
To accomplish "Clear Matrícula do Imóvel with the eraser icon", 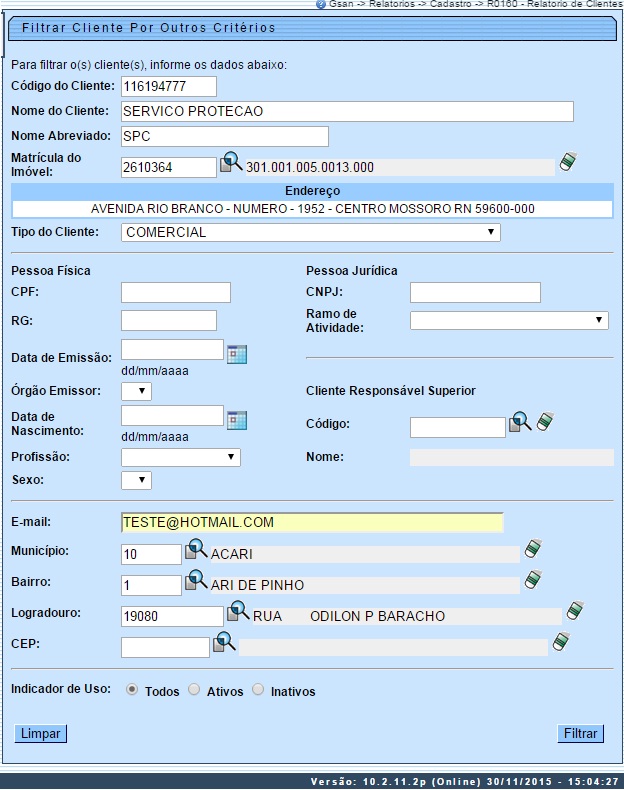I will click(x=568, y=162).
